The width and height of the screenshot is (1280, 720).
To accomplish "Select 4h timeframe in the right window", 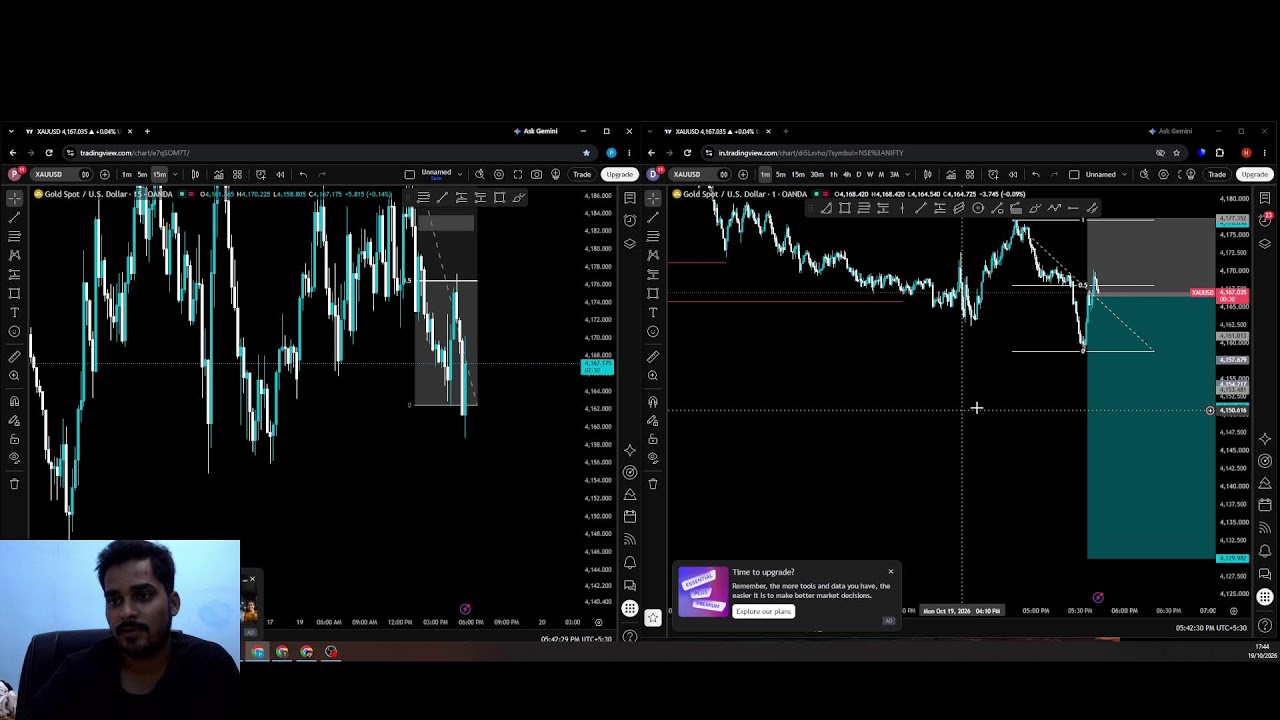I will point(847,175).
